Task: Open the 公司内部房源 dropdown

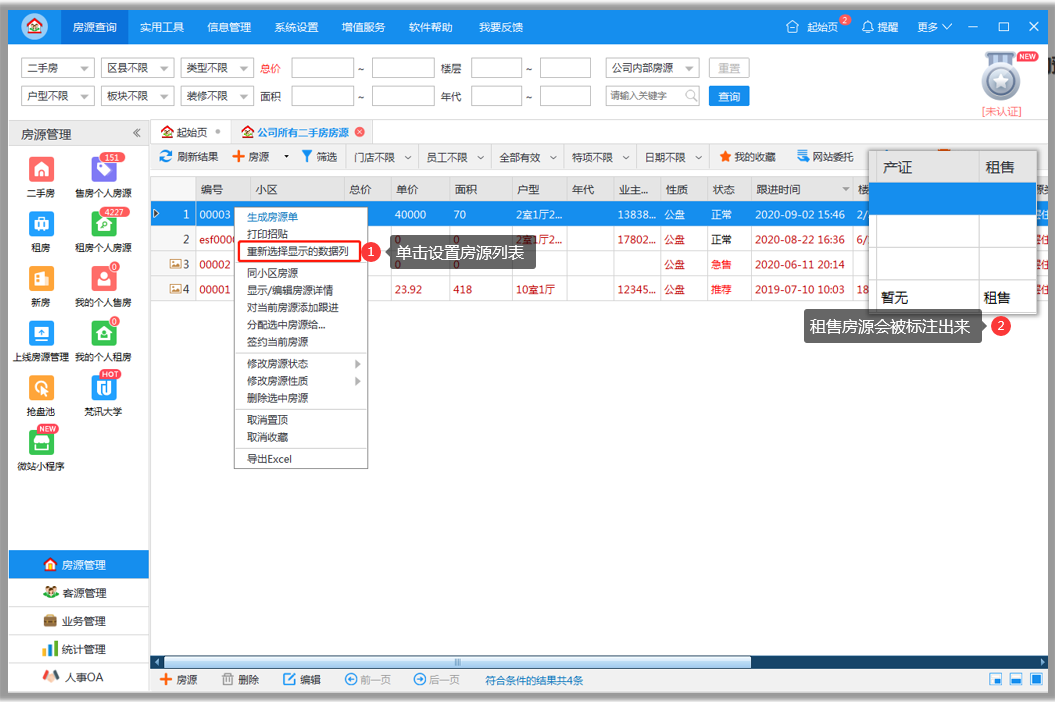Action: pyautogui.click(x=653, y=68)
